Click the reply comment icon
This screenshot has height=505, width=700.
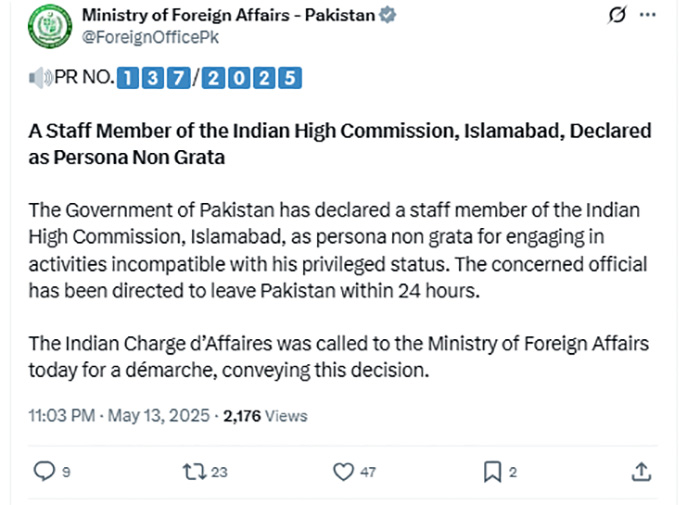tap(44, 471)
